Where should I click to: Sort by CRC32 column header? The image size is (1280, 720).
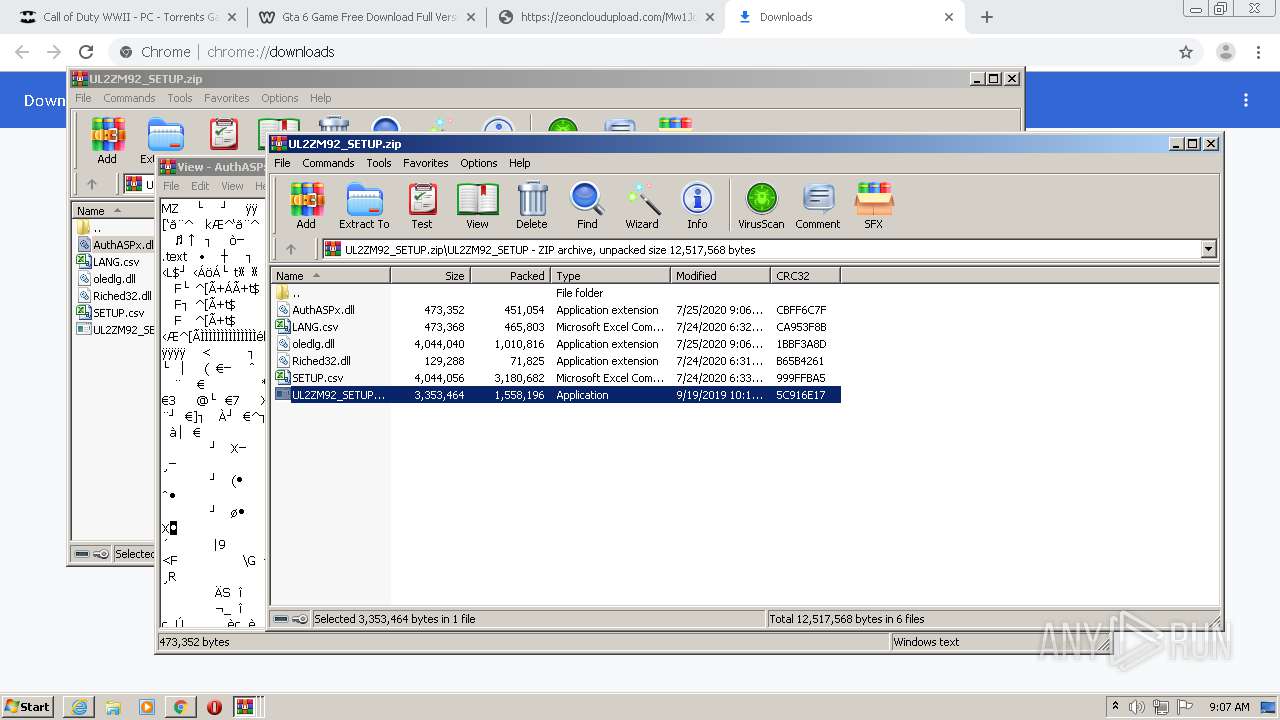coord(805,276)
